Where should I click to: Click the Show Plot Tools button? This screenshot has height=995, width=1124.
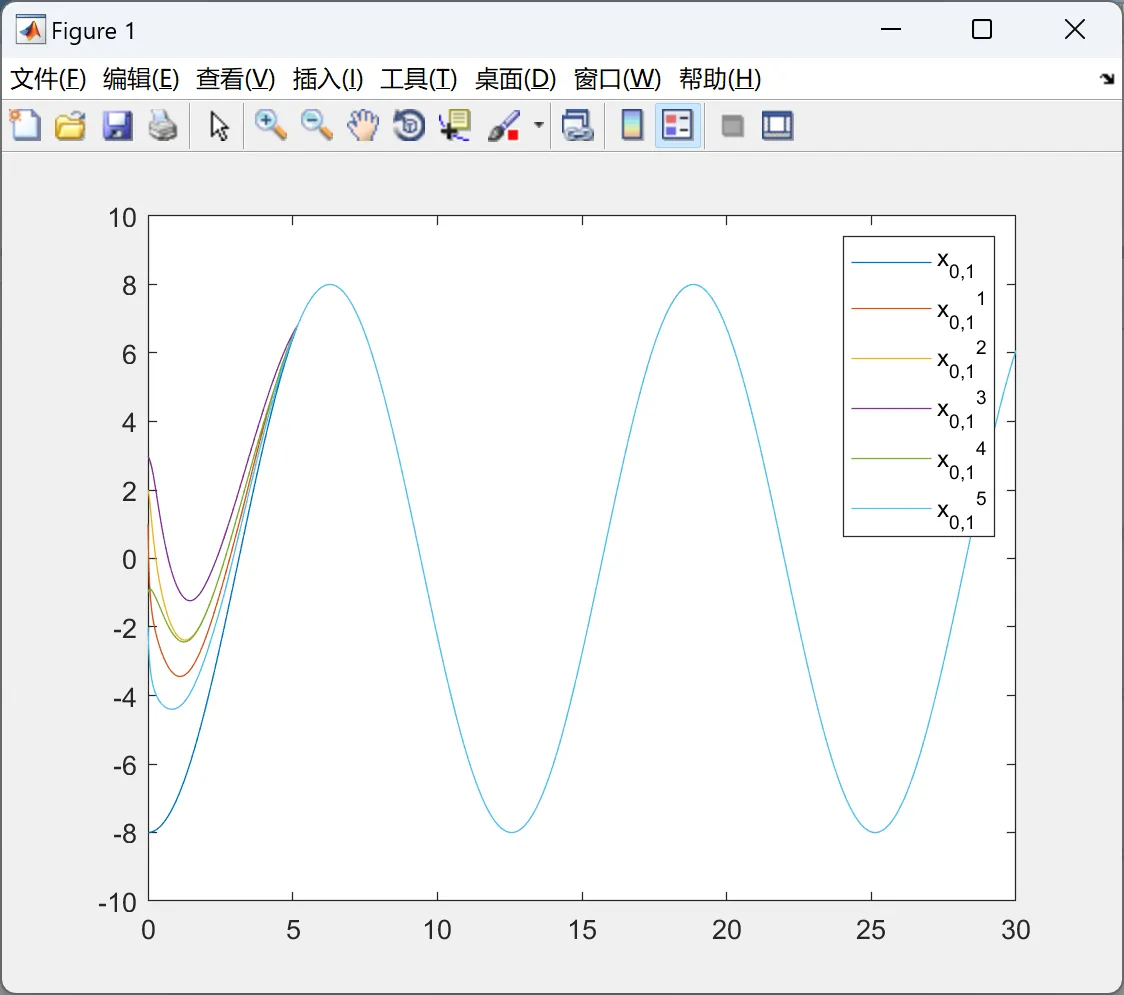777,126
